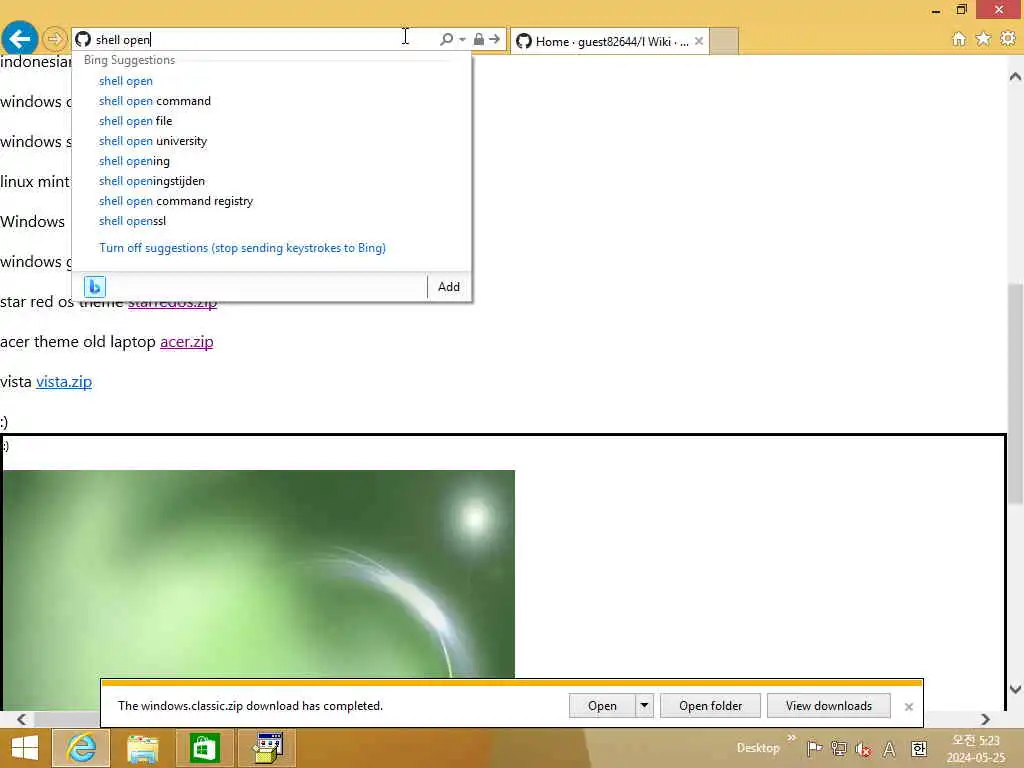Open the downloaded windows.classic.zip
1024x768 pixels.
point(601,706)
